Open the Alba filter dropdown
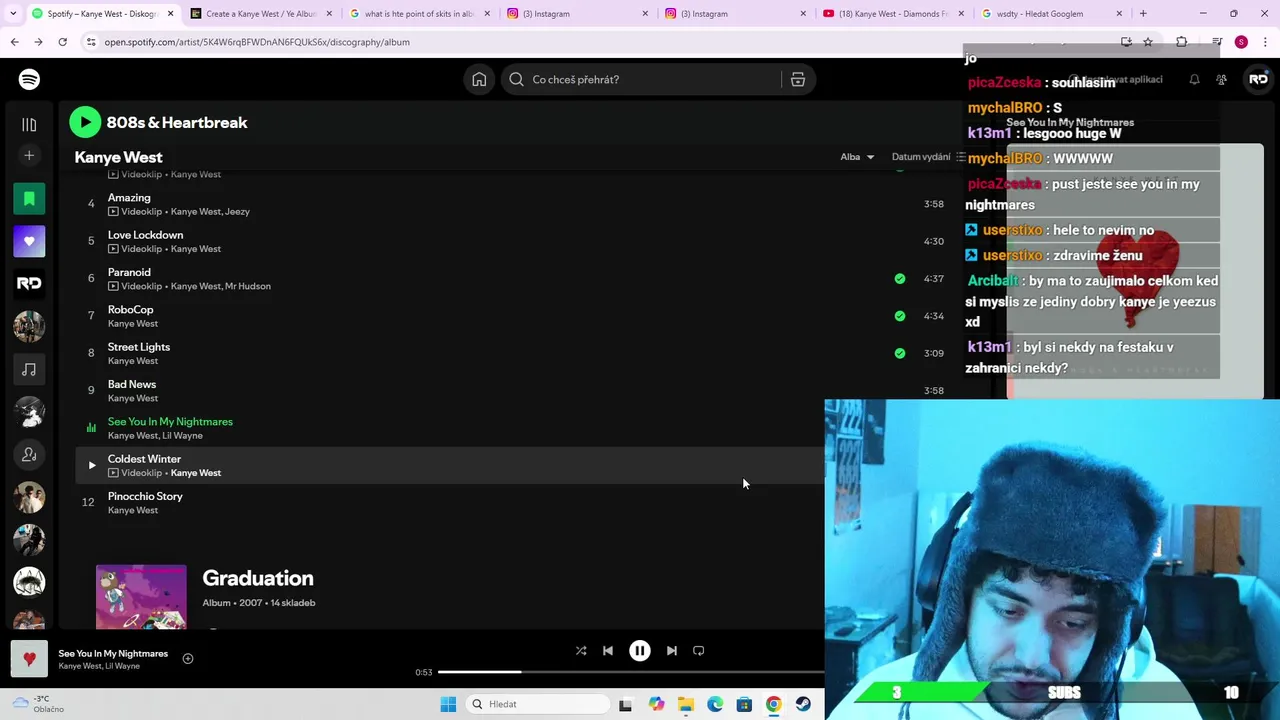Screen dimensions: 1280x720 [857, 157]
